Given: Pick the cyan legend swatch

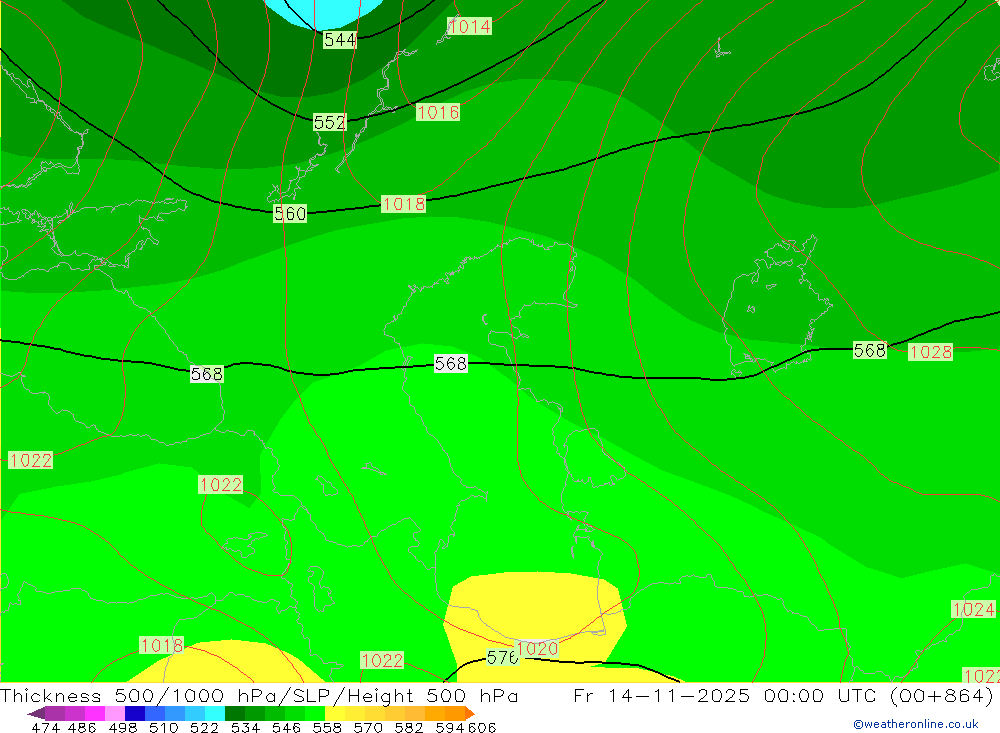Looking at the screenshot, I should pyautogui.click(x=215, y=713).
